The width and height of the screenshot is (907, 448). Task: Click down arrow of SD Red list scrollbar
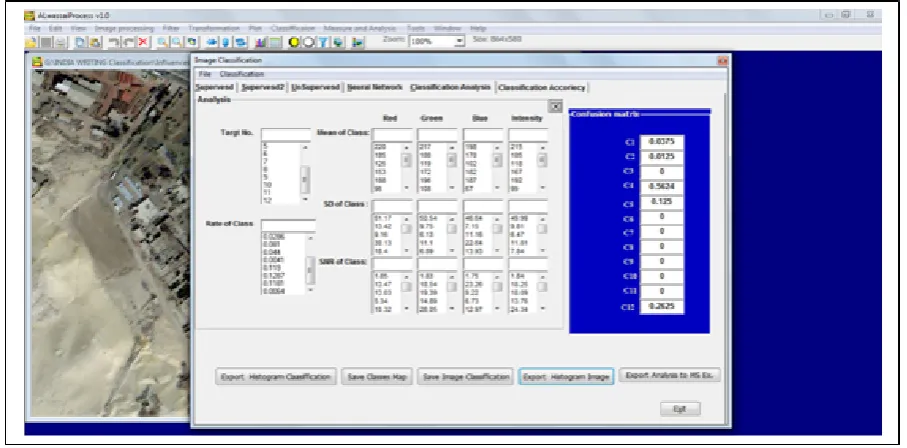(x=407, y=252)
